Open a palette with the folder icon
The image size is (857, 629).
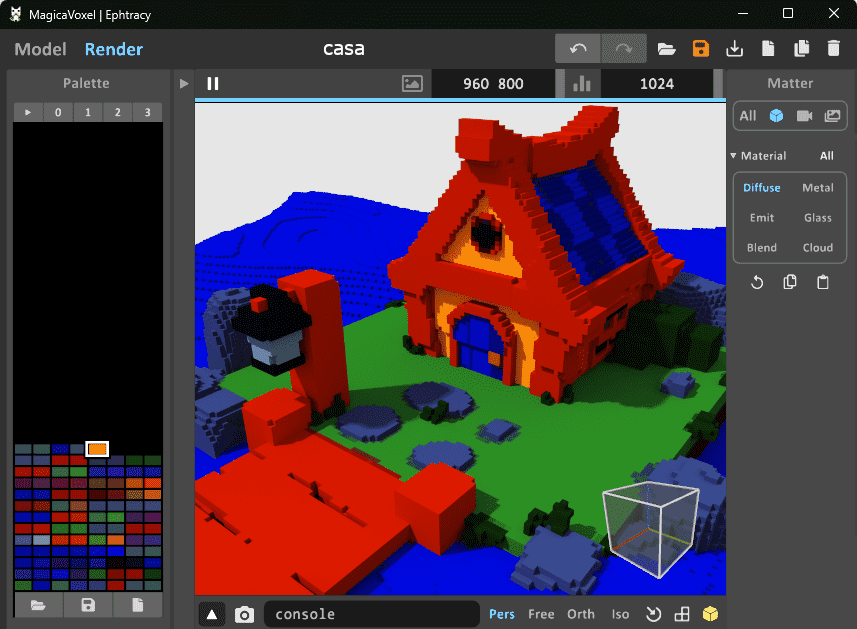pos(38,605)
